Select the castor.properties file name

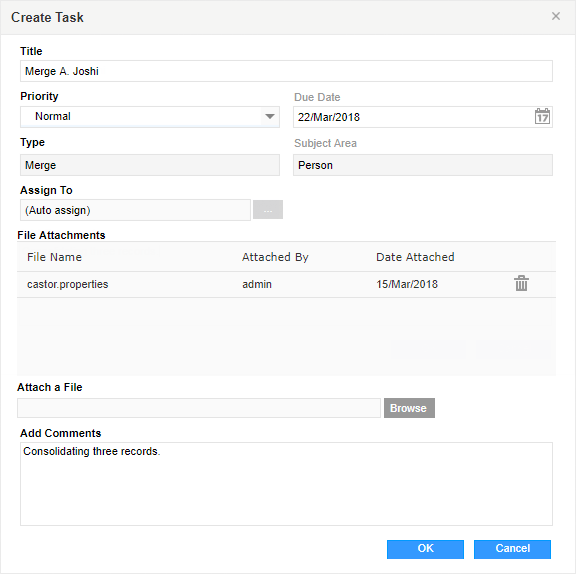pos(68,284)
